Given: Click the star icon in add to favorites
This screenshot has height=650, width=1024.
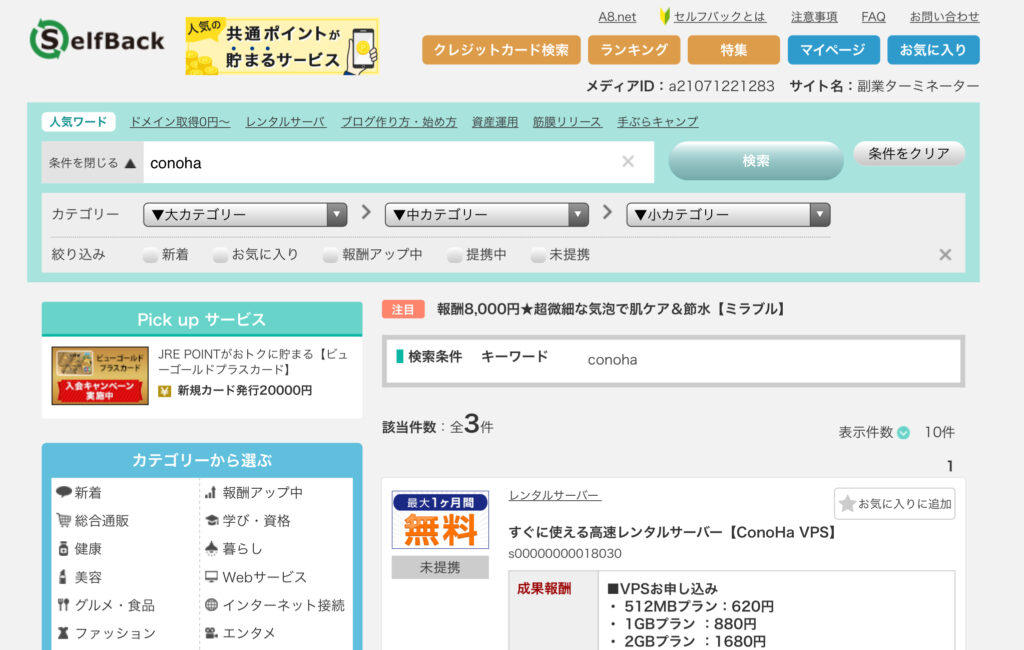Looking at the screenshot, I should (x=847, y=504).
